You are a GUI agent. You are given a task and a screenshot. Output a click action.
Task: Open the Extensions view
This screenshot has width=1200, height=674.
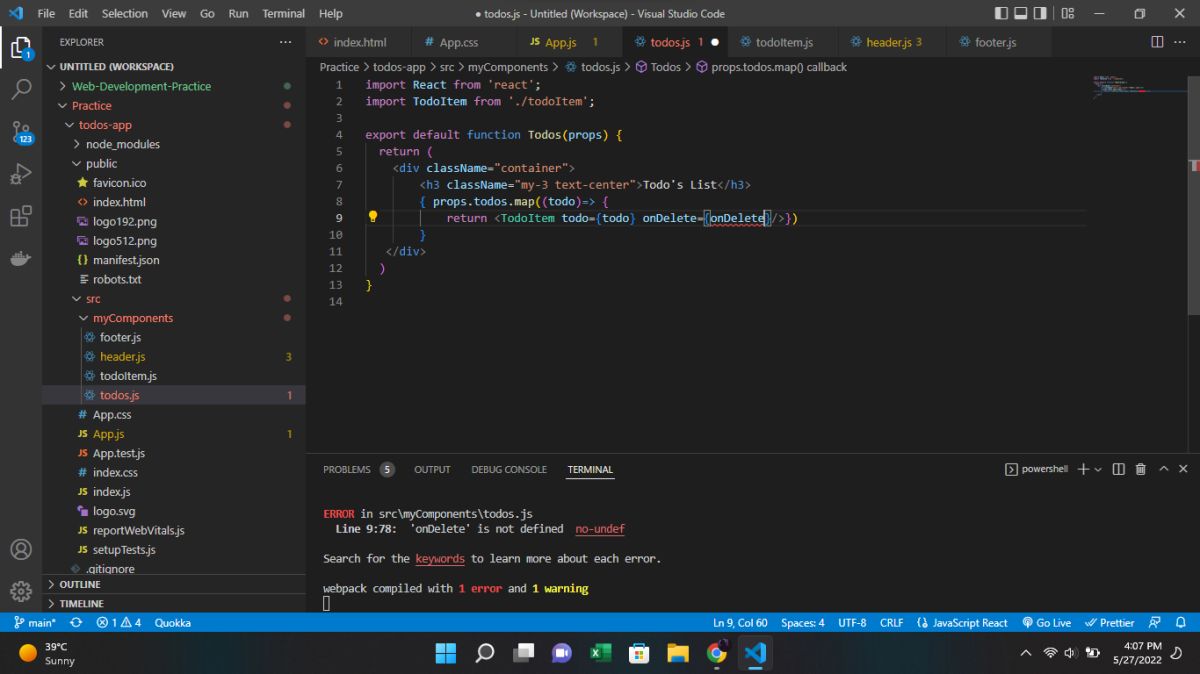click(x=20, y=217)
